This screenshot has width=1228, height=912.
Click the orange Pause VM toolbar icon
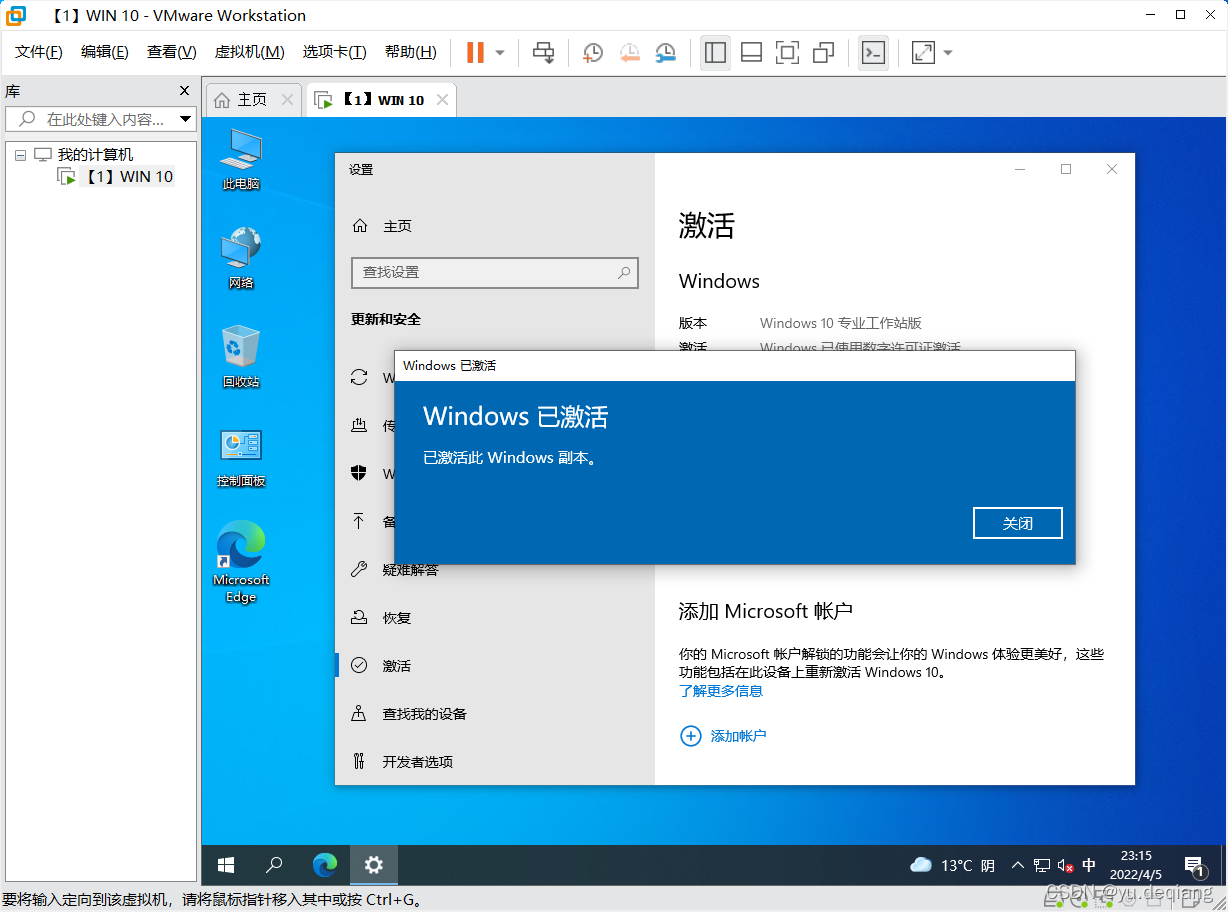(475, 52)
